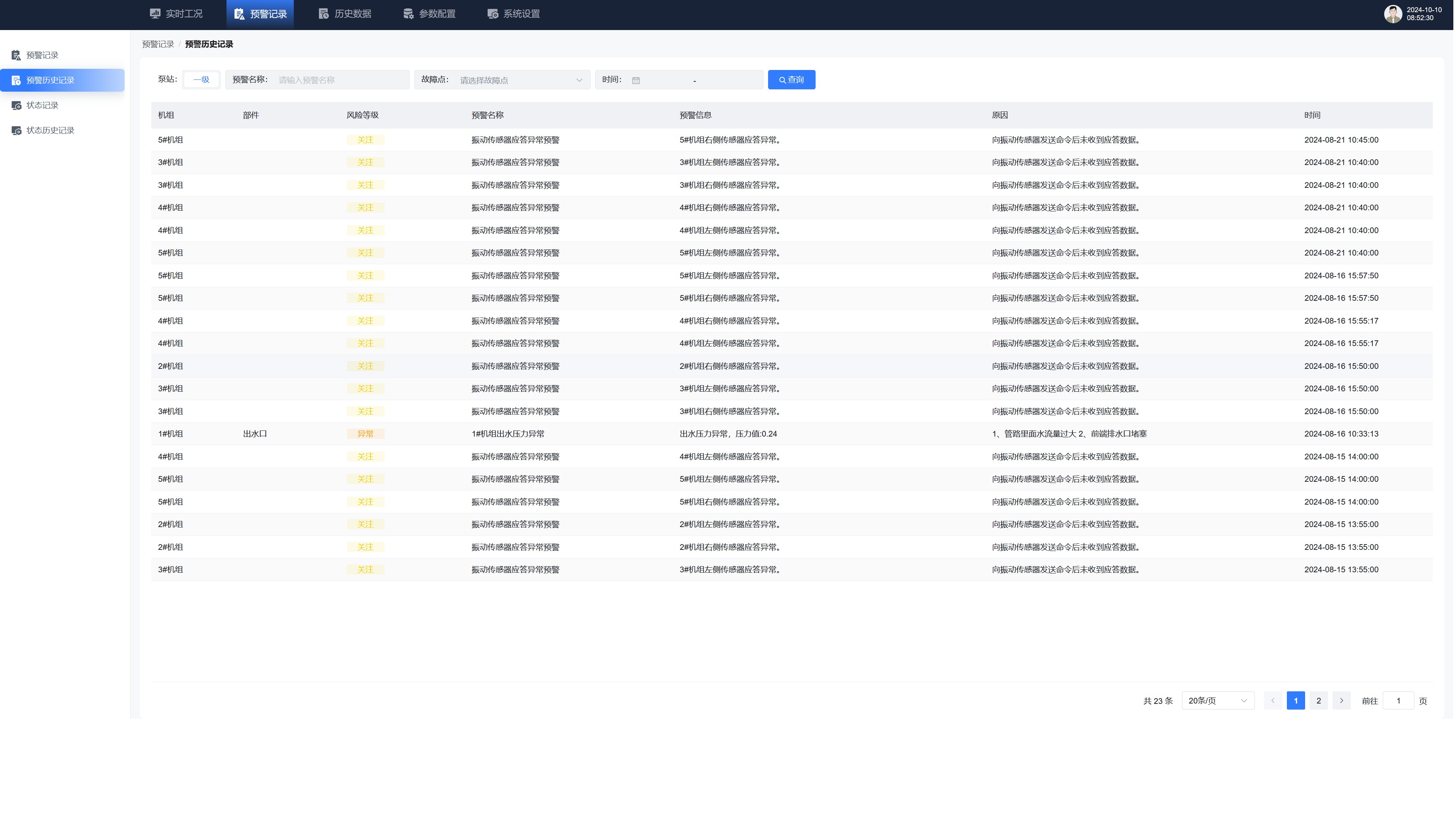
Task: Go to next page using right chevron
Action: coord(1341,700)
